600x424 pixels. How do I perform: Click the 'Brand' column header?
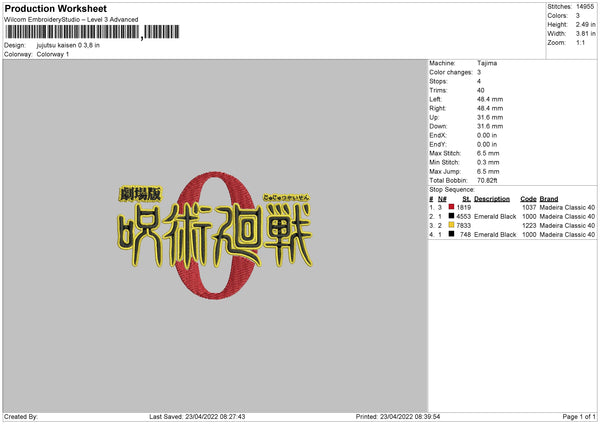click(x=549, y=199)
